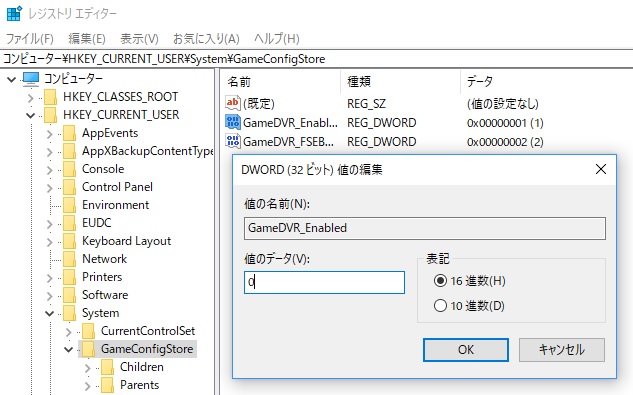Expand the Printers node
633x395 pixels.
tap(50, 278)
